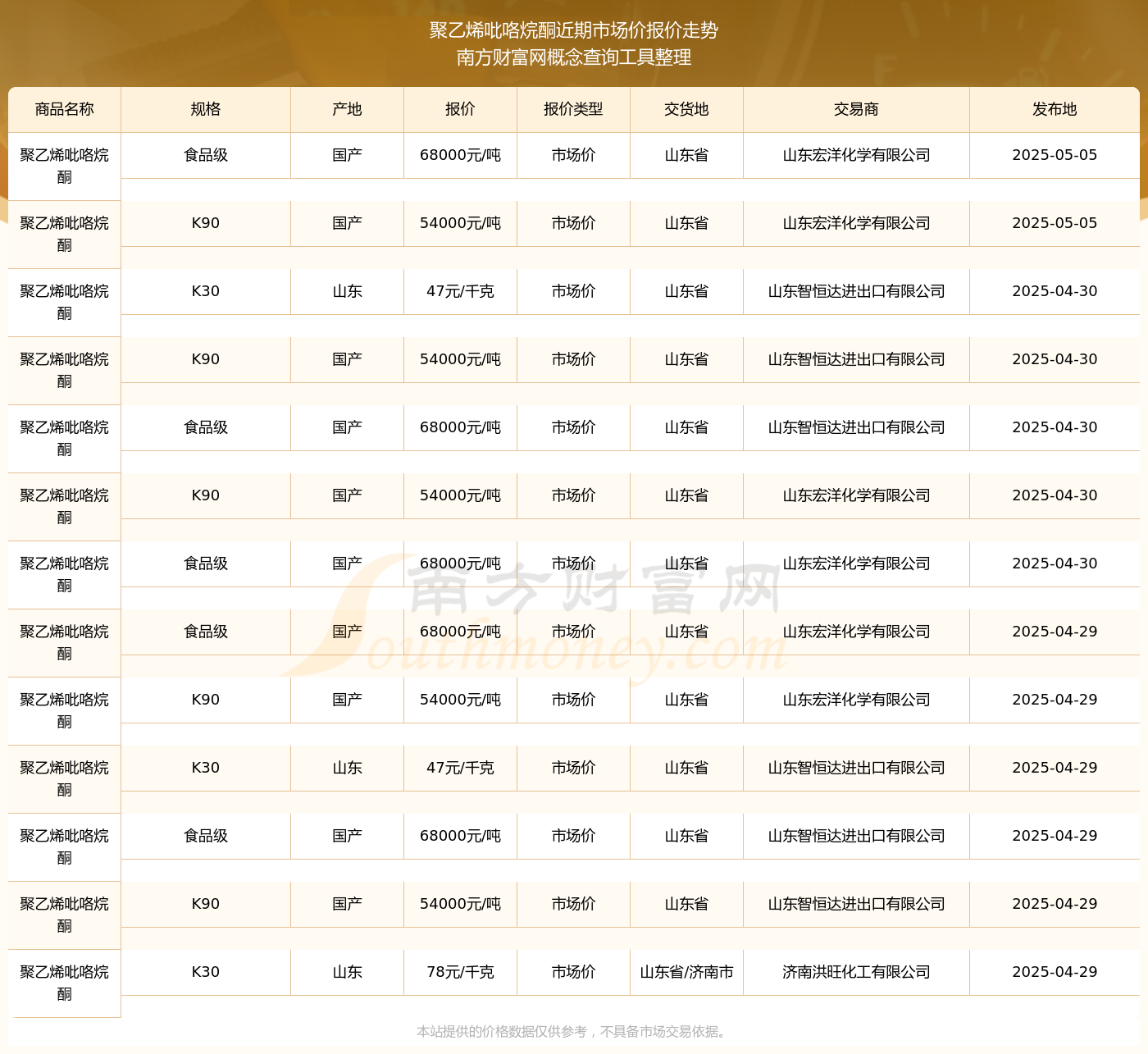Image resolution: width=1148 pixels, height=1054 pixels.
Task: Click date 2025-05-05 in the K90 row
Action: tap(1055, 223)
